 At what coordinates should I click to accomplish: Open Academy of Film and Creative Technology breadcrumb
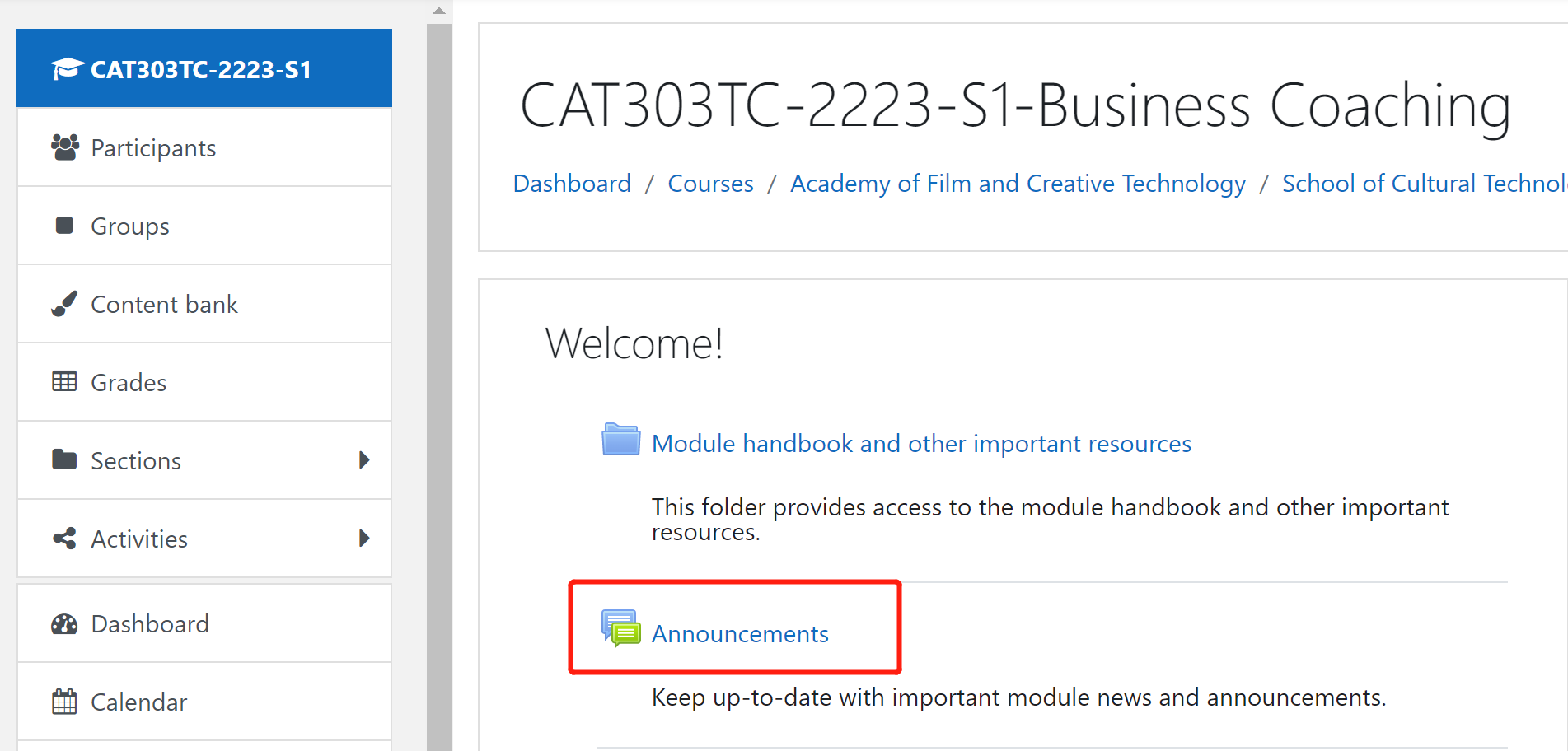click(x=1018, y=184)
